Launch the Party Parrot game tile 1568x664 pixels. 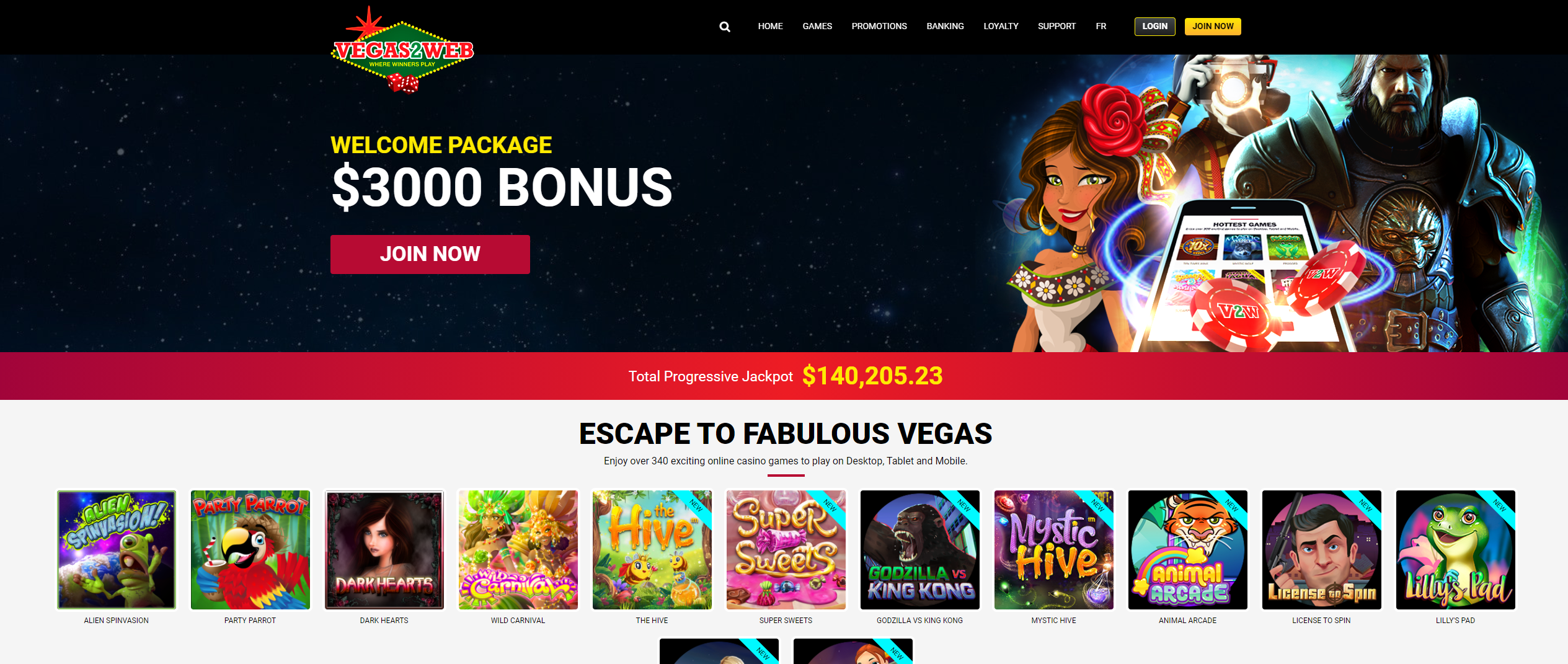pos(250,550)
